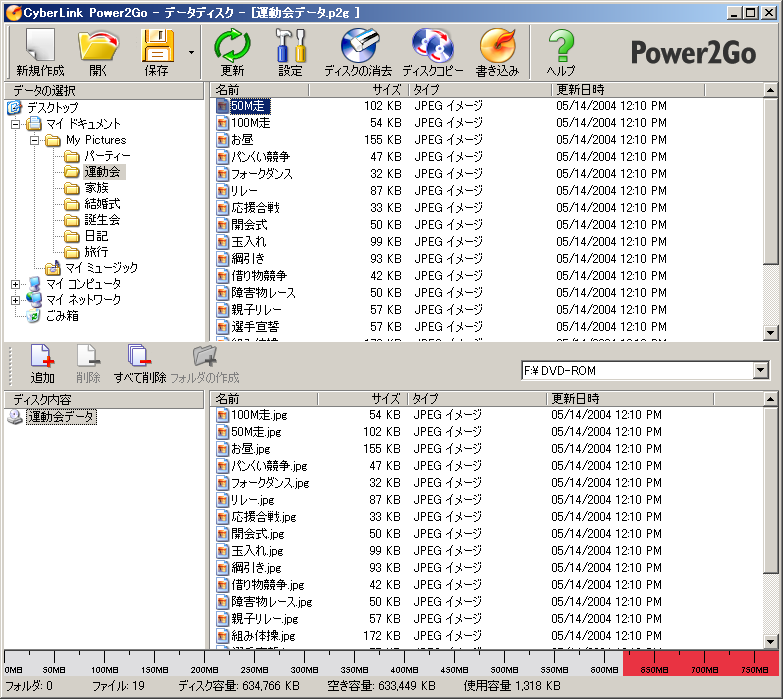This screenshot has width=783, height=699.
Task: Sort source list by 更新日時 column header
Action: pos(628,90)
